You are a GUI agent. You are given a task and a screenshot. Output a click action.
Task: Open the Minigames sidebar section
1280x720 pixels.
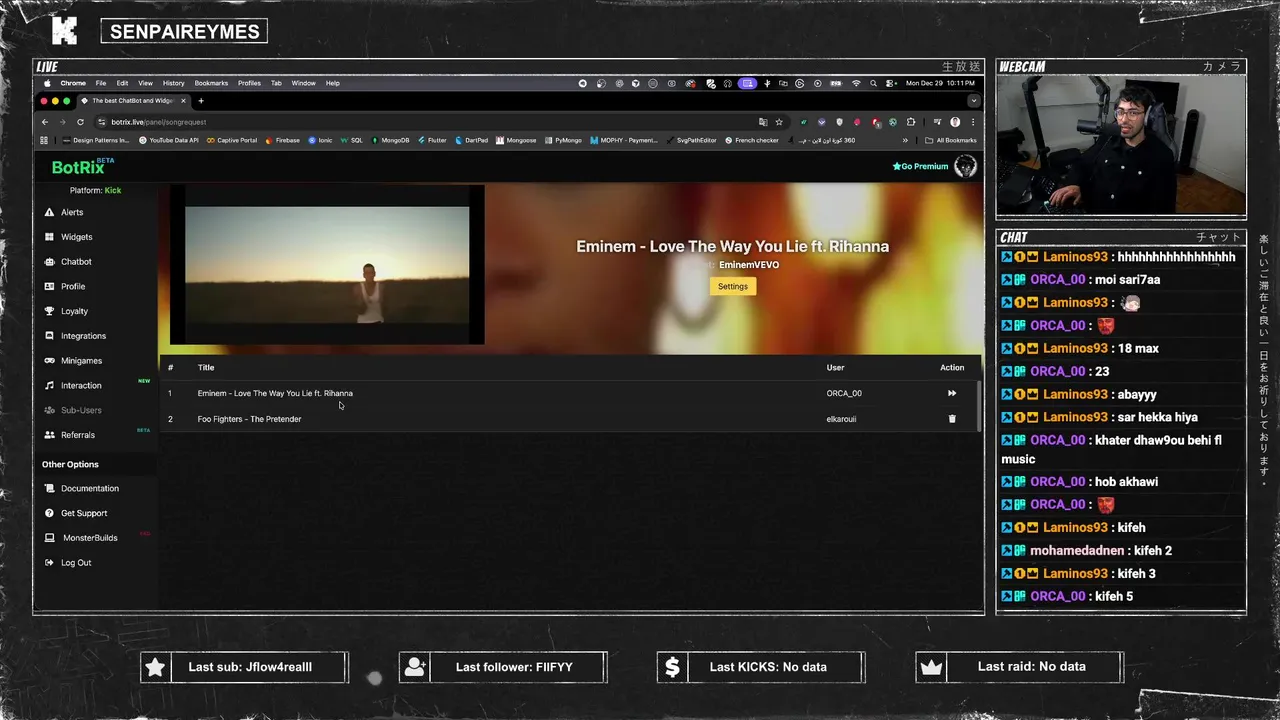81,361
